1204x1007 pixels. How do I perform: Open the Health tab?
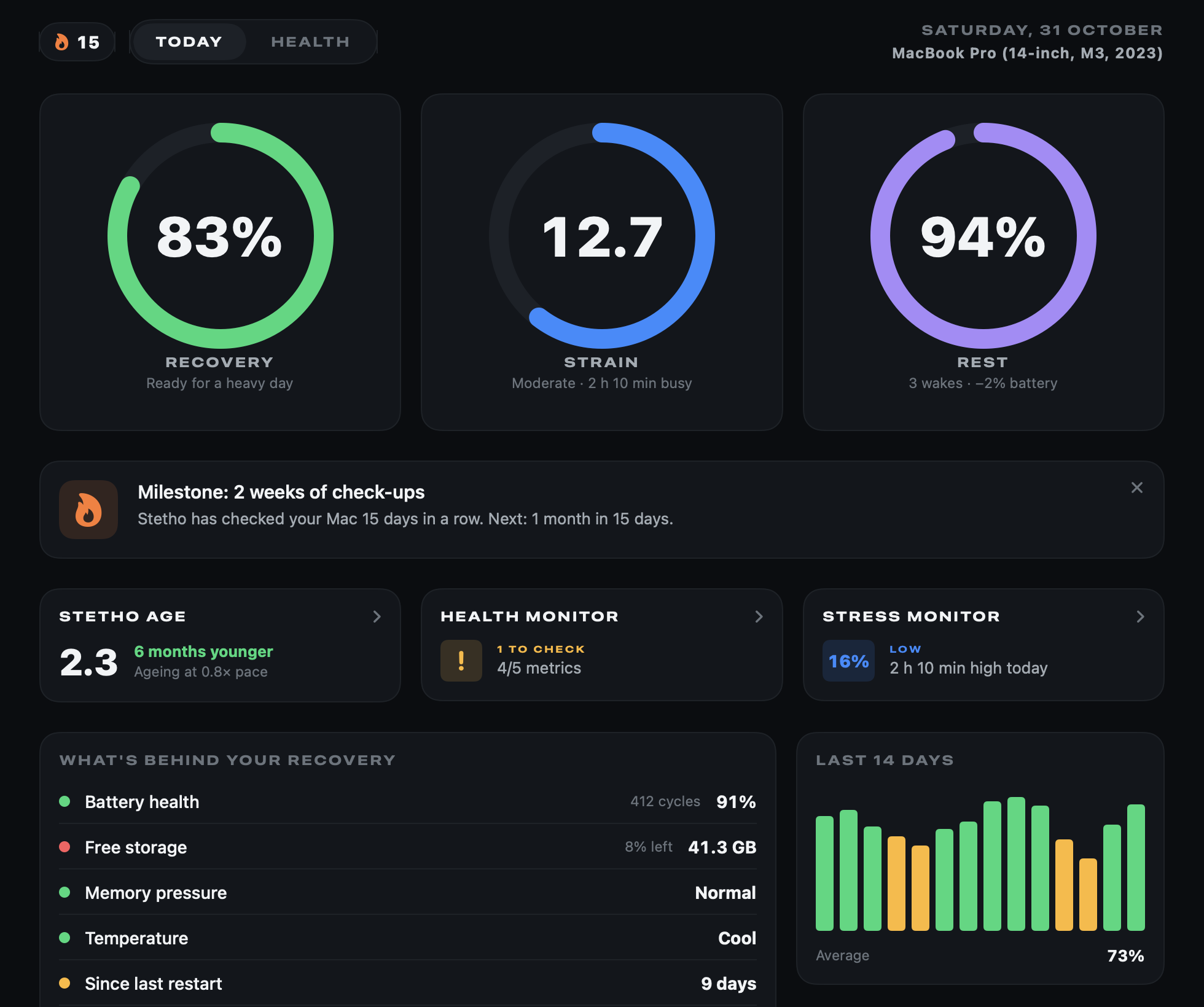coord(310,42)
